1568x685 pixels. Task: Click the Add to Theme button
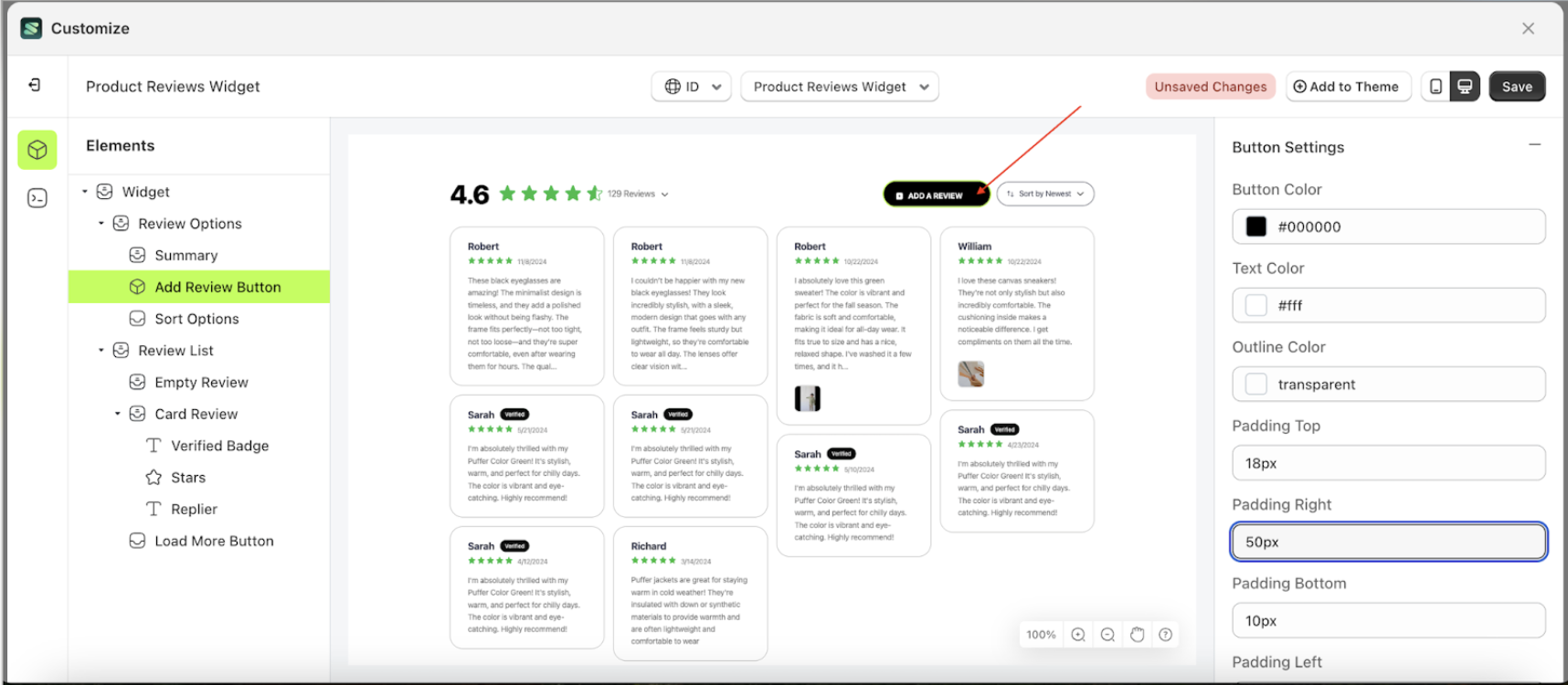click(1348, 87)
